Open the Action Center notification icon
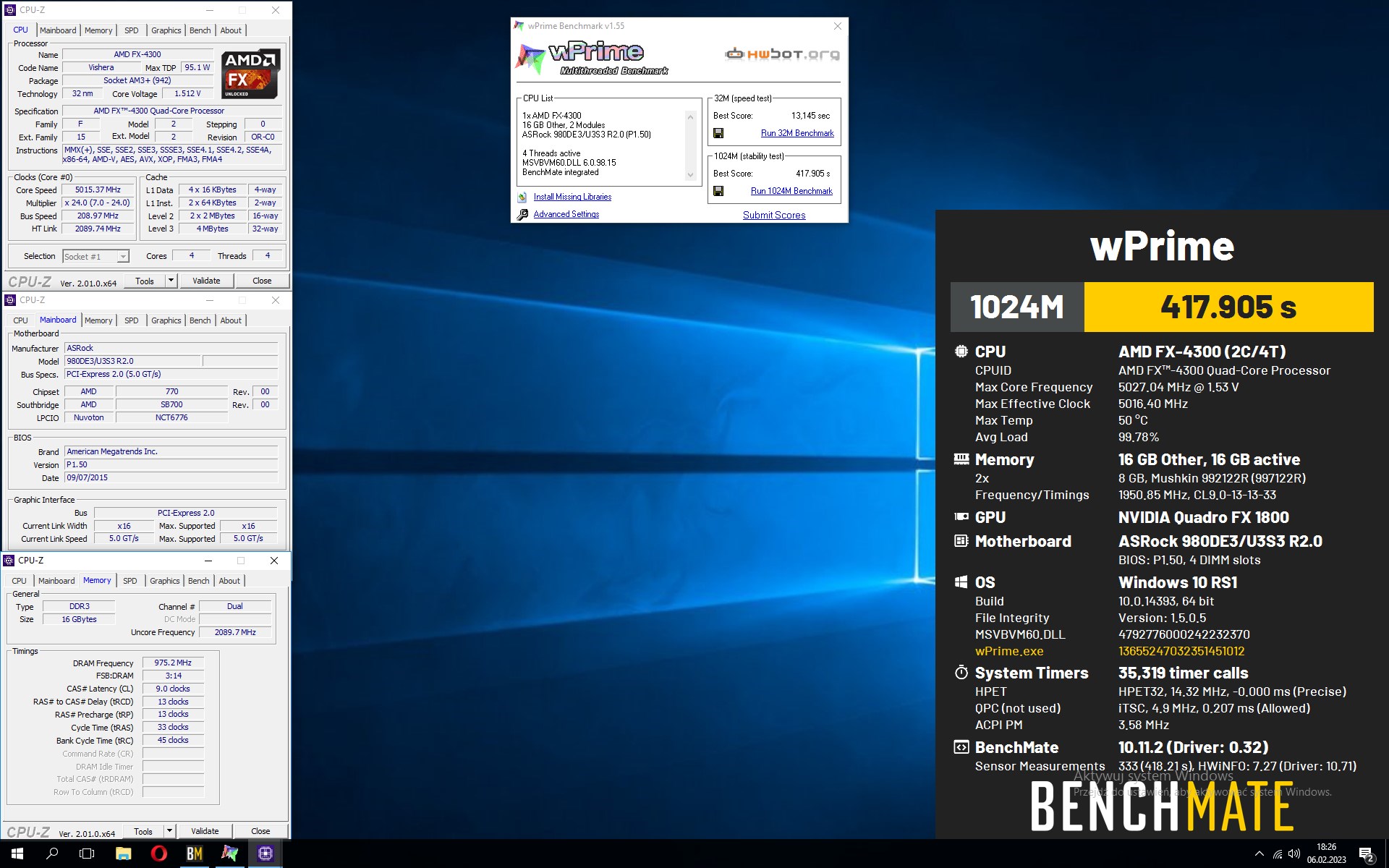Image resolution: width=1389 pixels, height=868 pixels. [1366, 854]
